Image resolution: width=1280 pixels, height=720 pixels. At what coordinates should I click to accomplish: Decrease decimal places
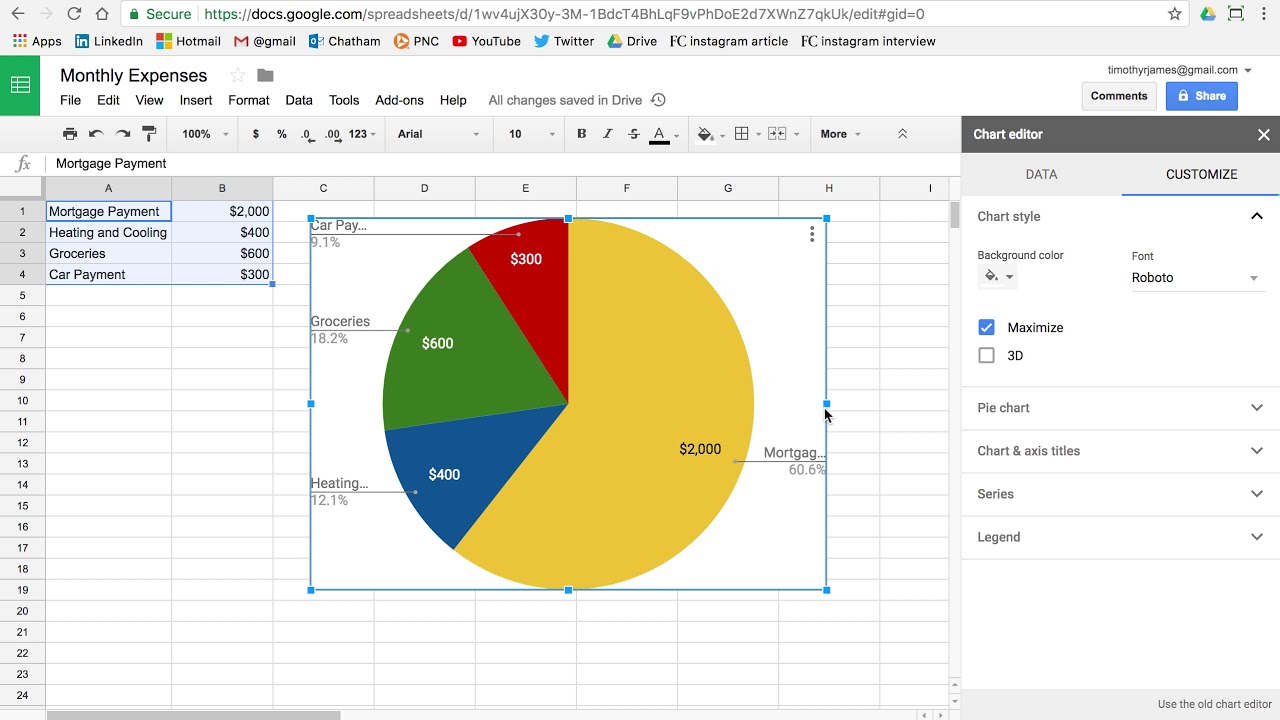tap(306, 134)
